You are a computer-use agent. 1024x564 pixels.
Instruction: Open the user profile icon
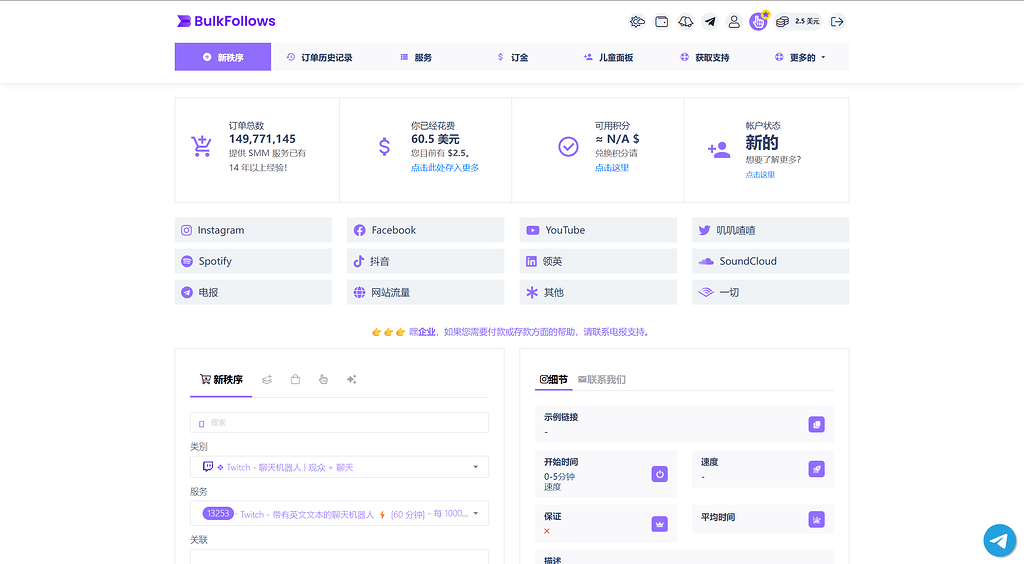pyautogui.click(x=734, y=22)
